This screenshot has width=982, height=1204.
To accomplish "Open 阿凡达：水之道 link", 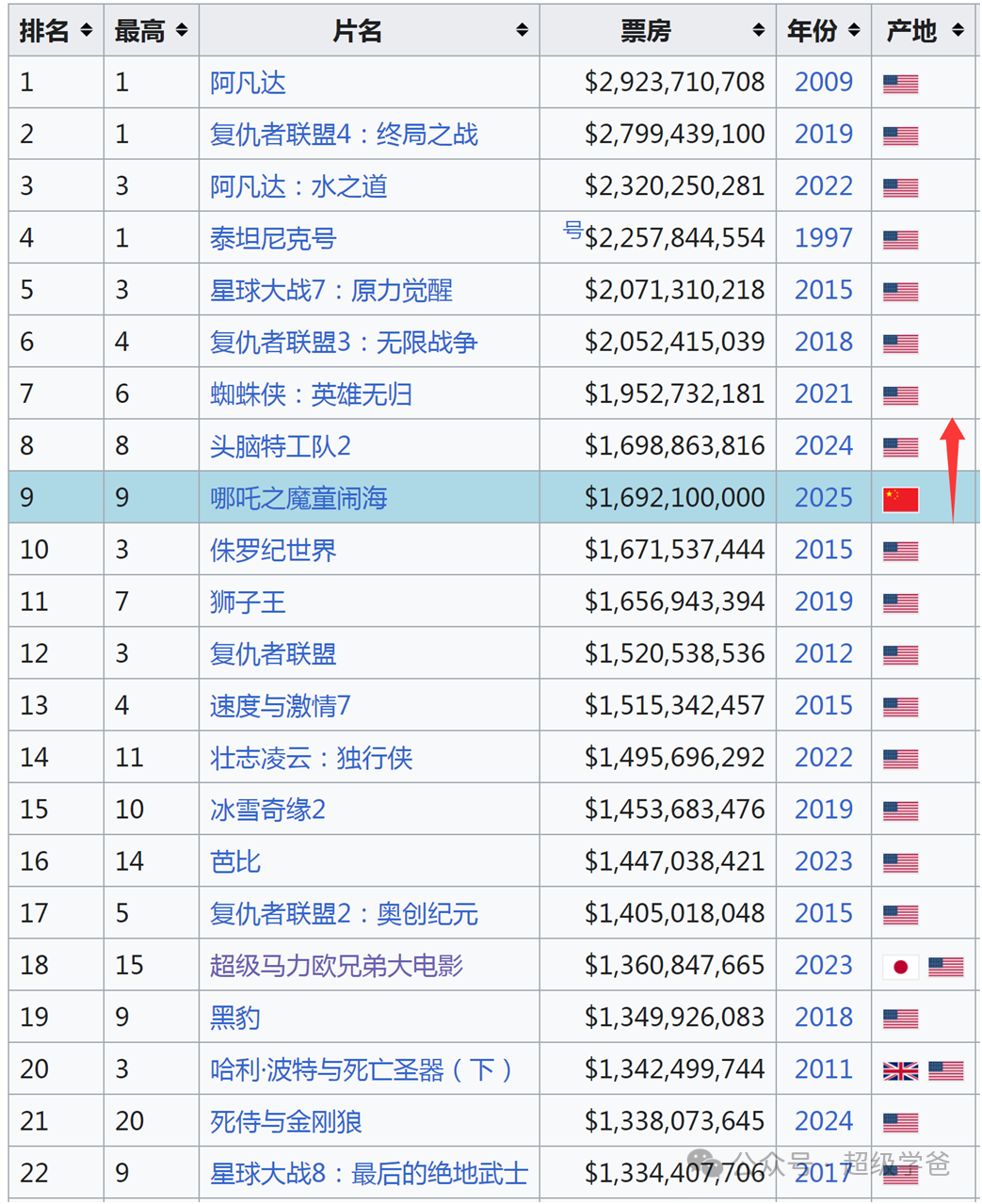I will coord(298,186).
